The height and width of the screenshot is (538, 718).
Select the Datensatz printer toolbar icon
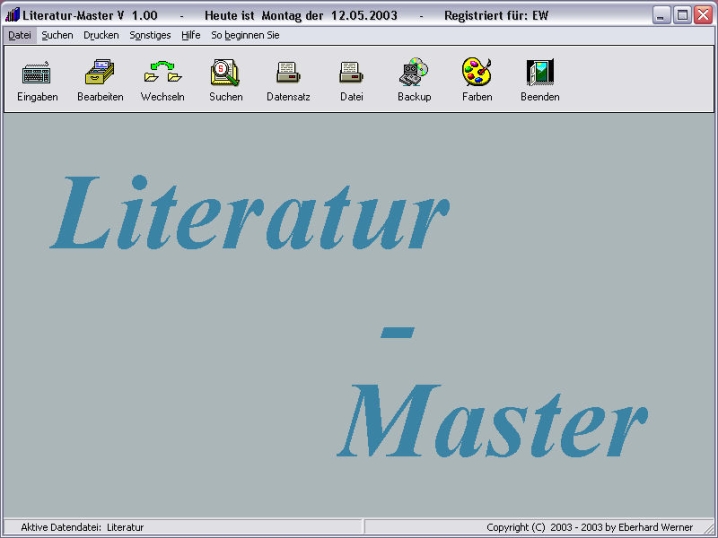(288, 73)
